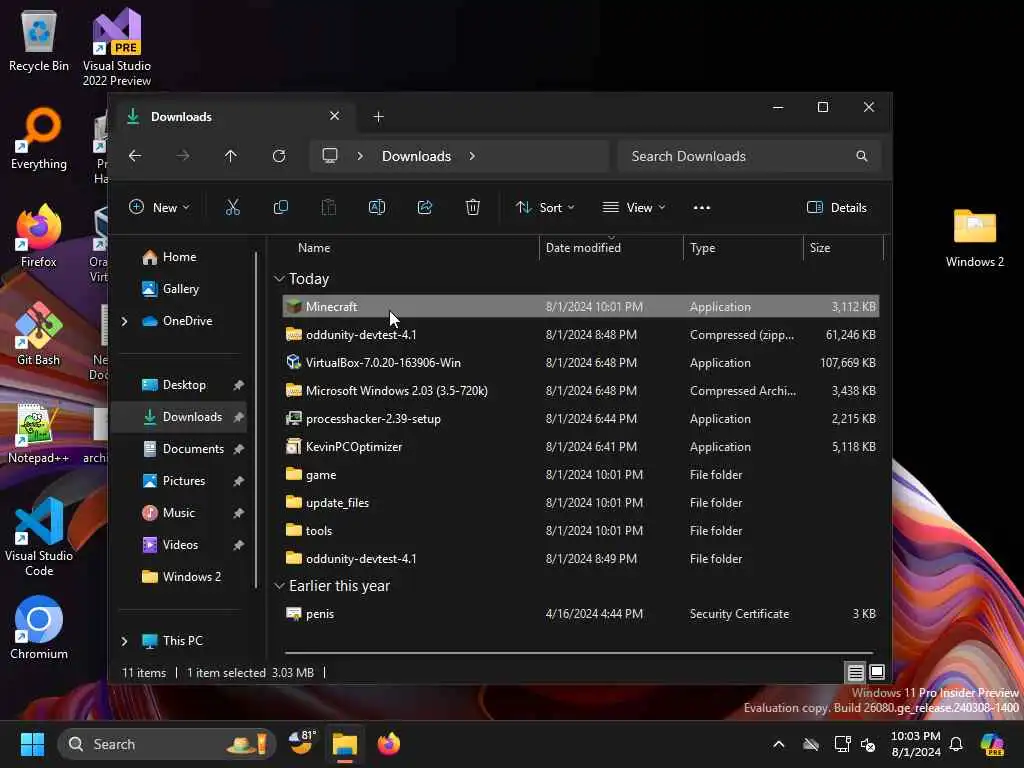The height and width of the screenshot is (768, 1024).
Task: Select Chromium desktop shortcut
Action: [39, 627]
